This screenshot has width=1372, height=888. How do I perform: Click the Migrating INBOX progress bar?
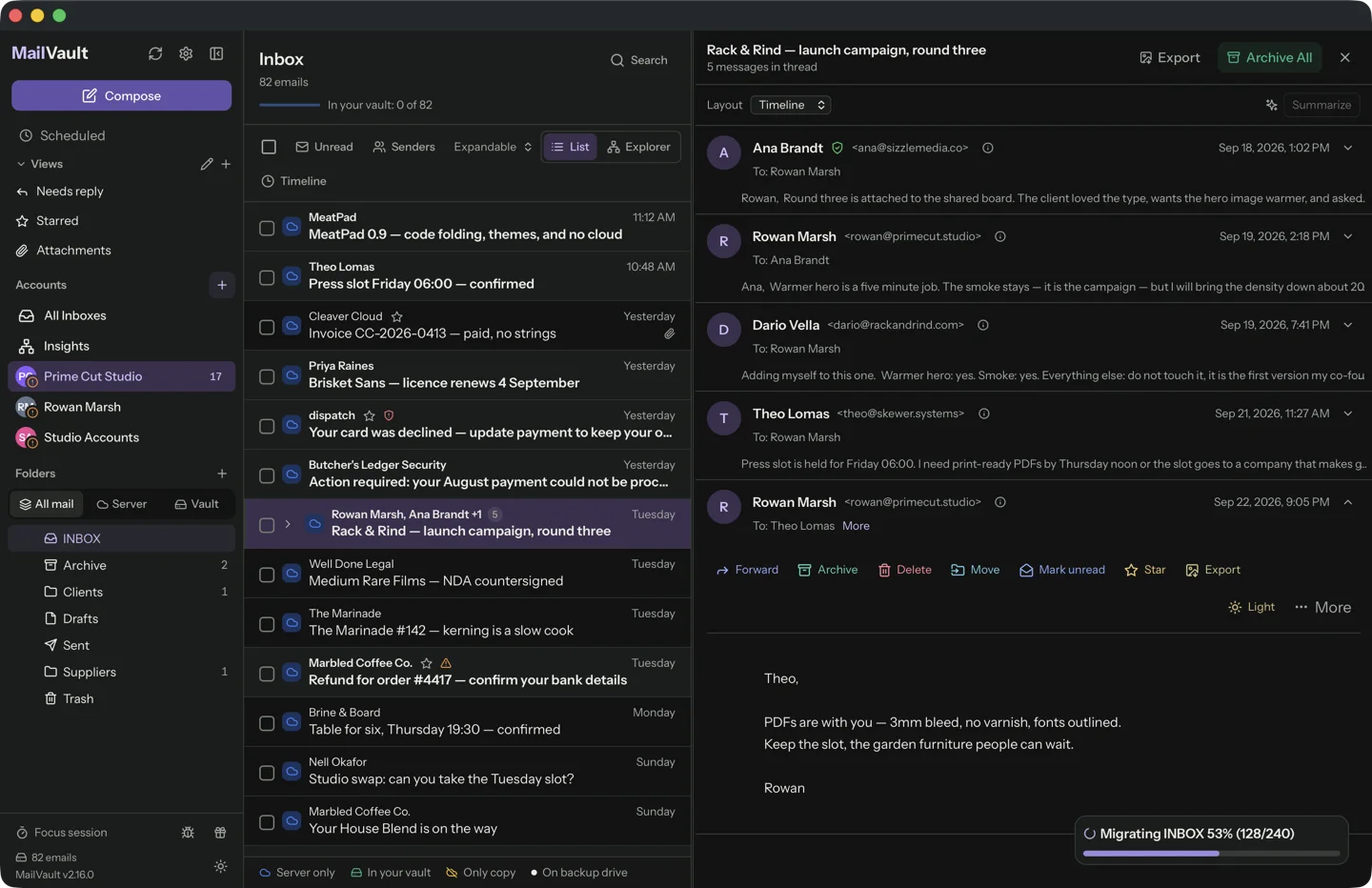pos(1211,853)
